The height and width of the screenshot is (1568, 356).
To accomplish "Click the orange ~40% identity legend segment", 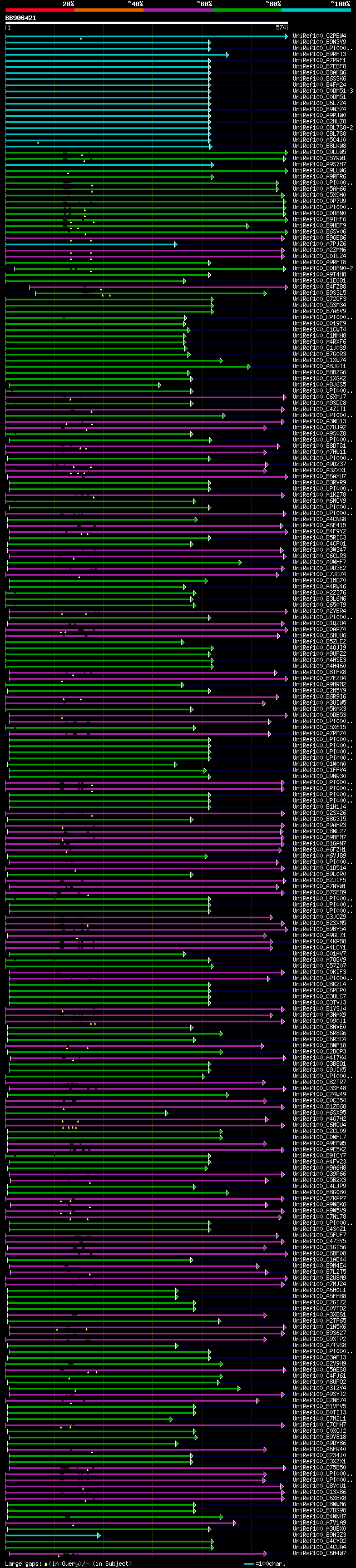I will coord(109,11).
